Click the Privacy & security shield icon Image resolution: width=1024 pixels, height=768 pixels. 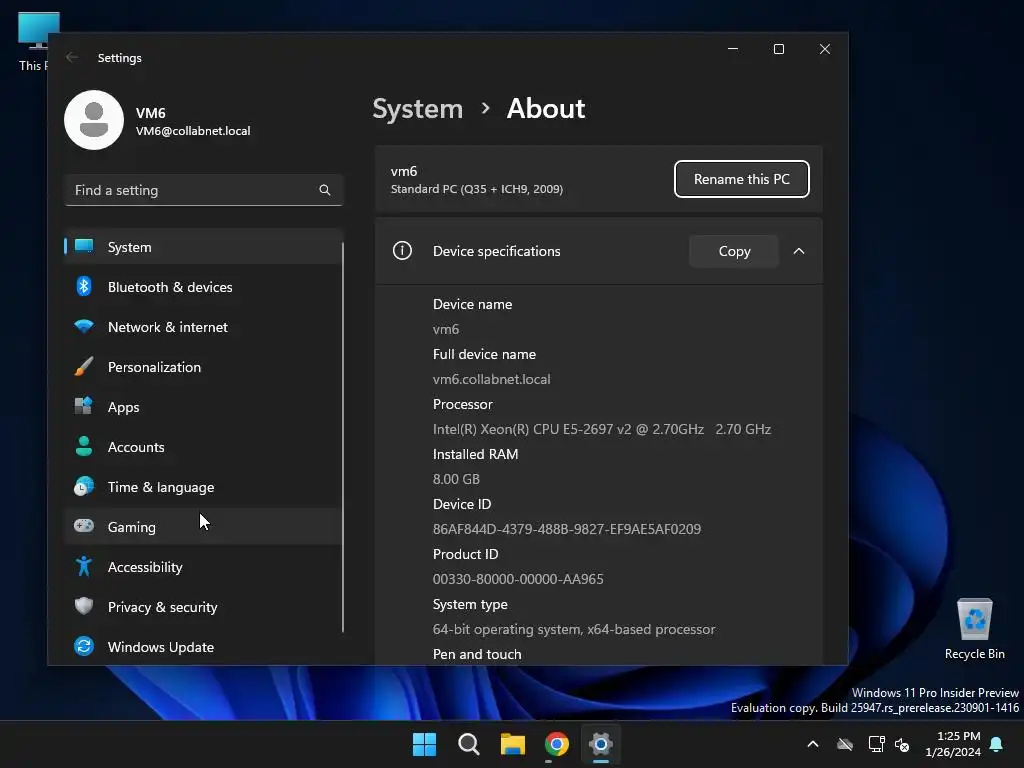coord(84,606)
